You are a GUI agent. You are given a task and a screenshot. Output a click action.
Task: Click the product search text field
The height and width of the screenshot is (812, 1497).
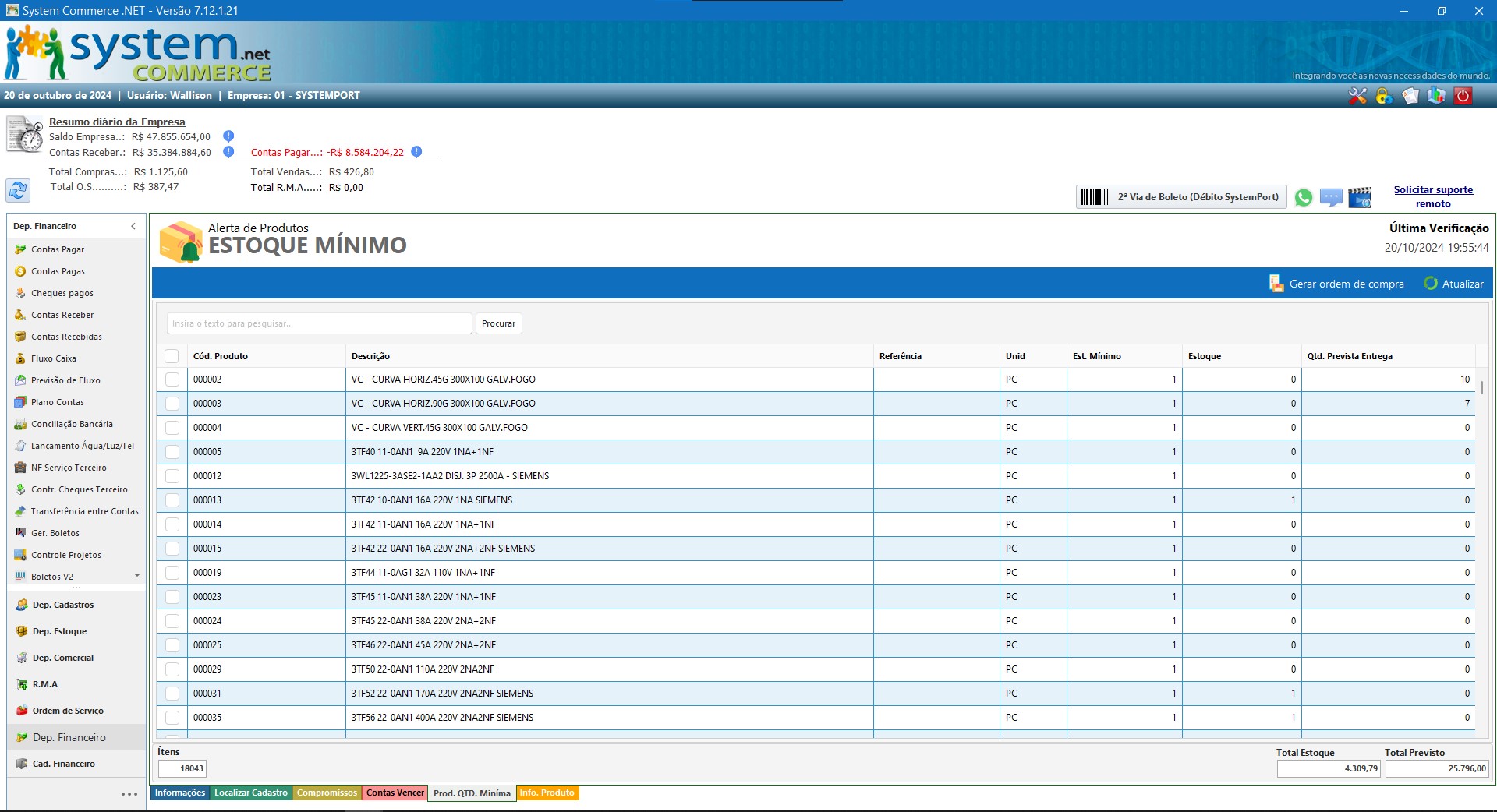(319, 323)
